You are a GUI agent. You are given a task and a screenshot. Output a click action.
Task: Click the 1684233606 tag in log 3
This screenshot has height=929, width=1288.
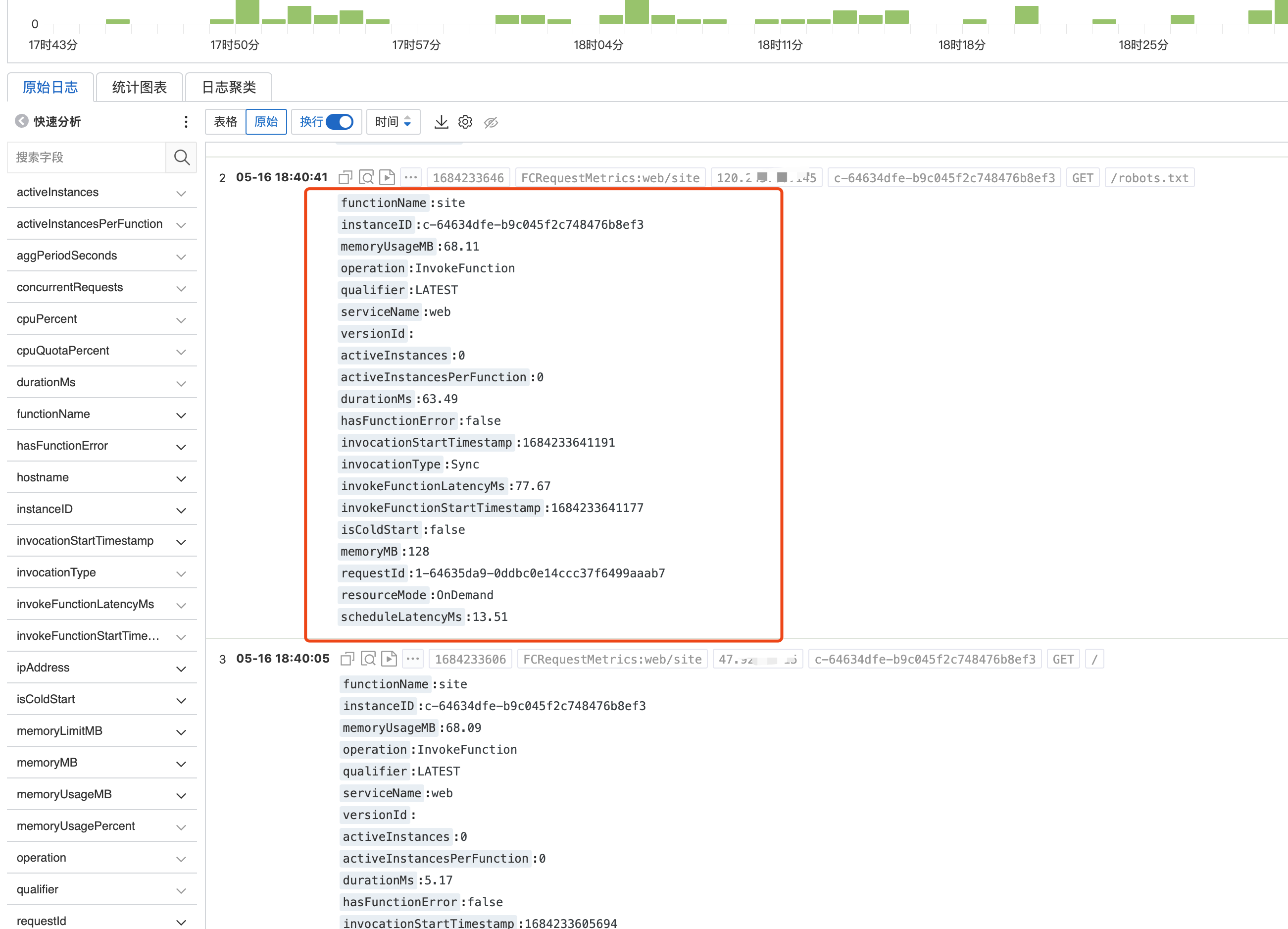(x=470, y=659)
